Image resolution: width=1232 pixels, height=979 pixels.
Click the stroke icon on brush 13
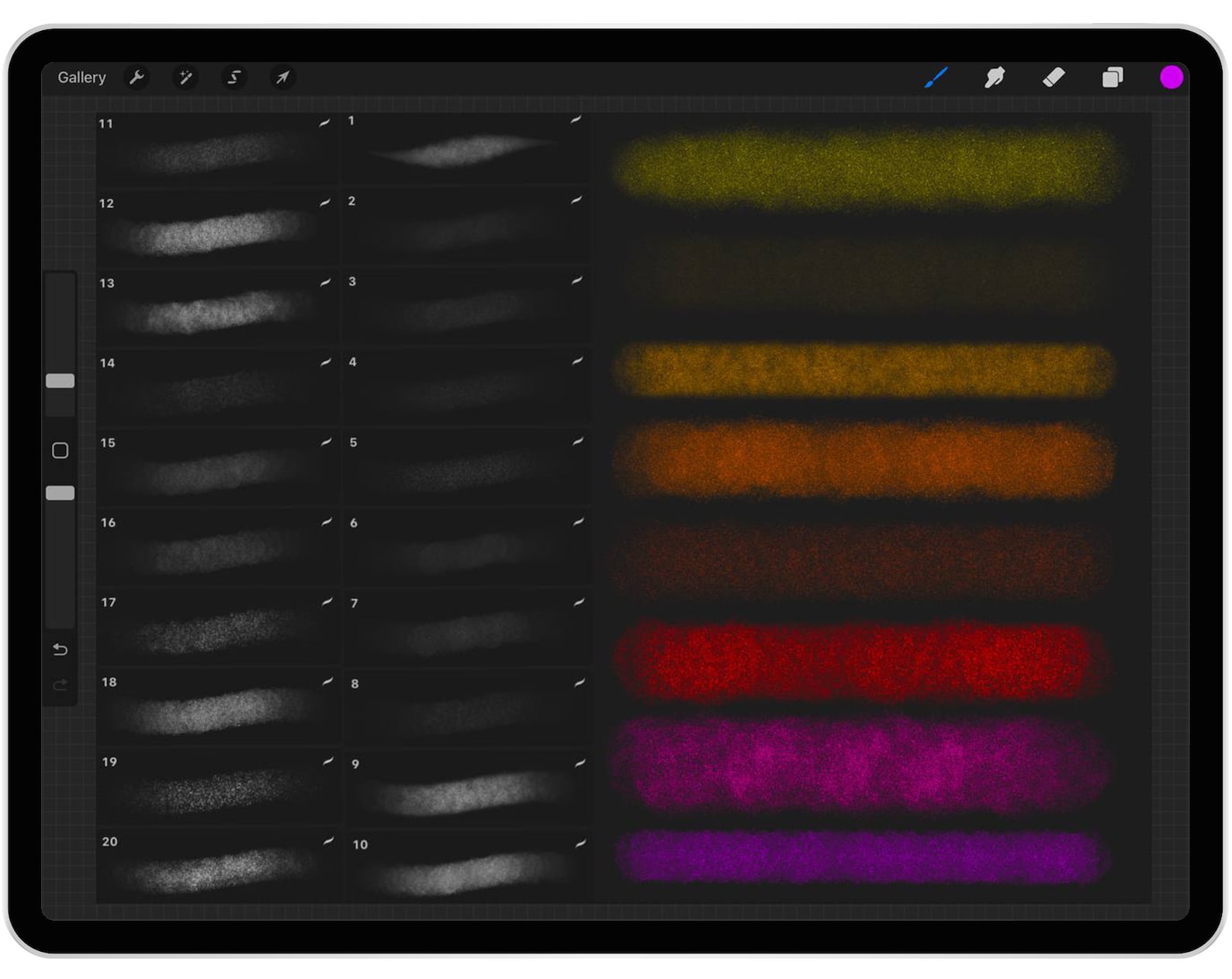tap(326, 282)
